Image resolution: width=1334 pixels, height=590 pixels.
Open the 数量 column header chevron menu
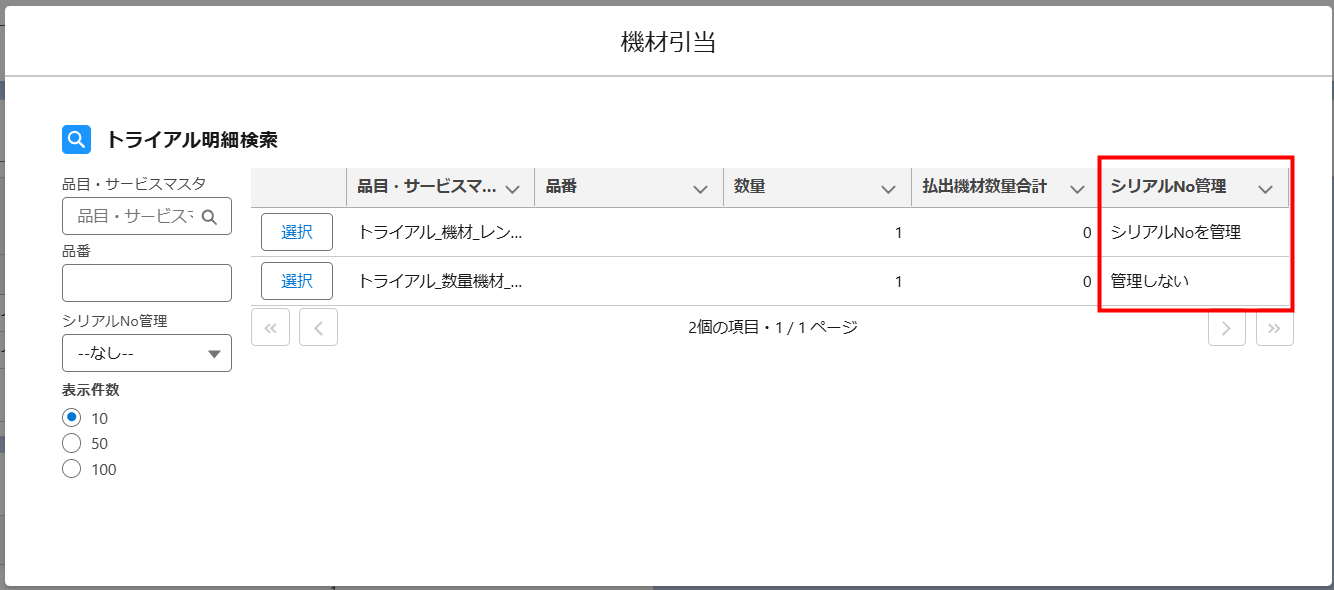888,188
